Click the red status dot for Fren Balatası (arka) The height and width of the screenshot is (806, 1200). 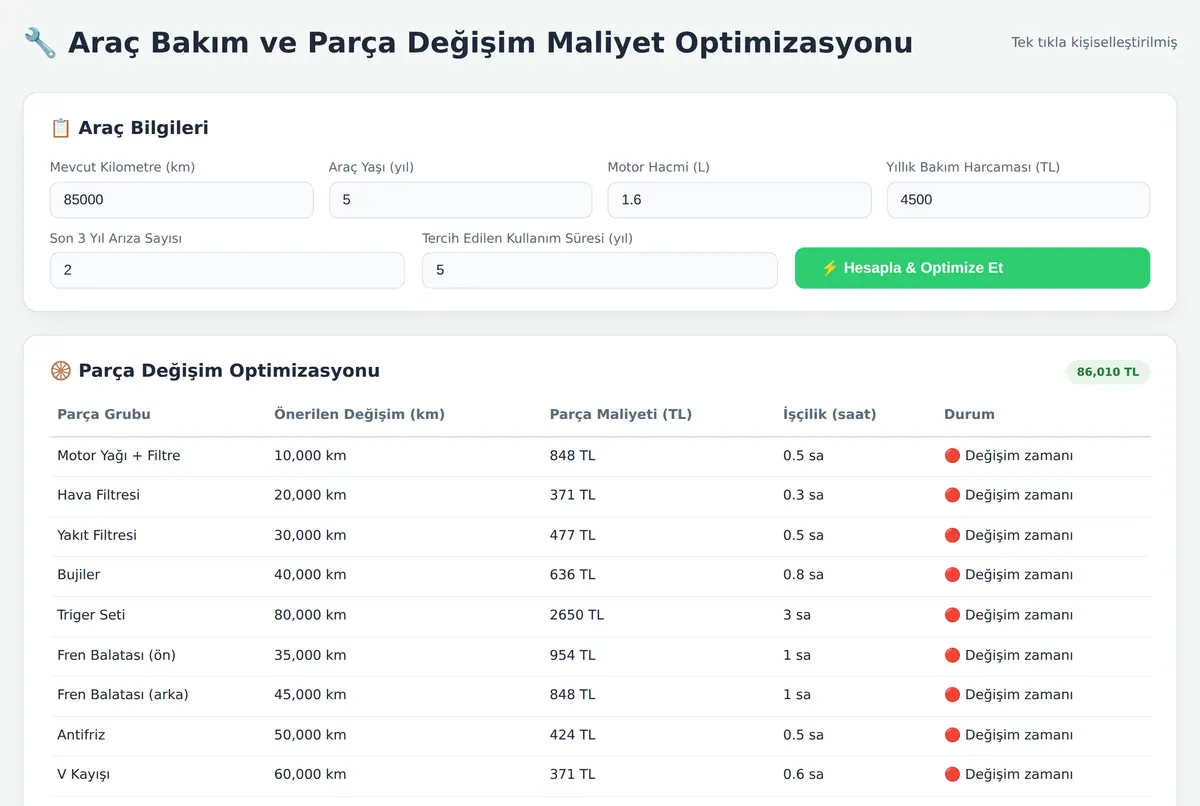coord(952,695)
